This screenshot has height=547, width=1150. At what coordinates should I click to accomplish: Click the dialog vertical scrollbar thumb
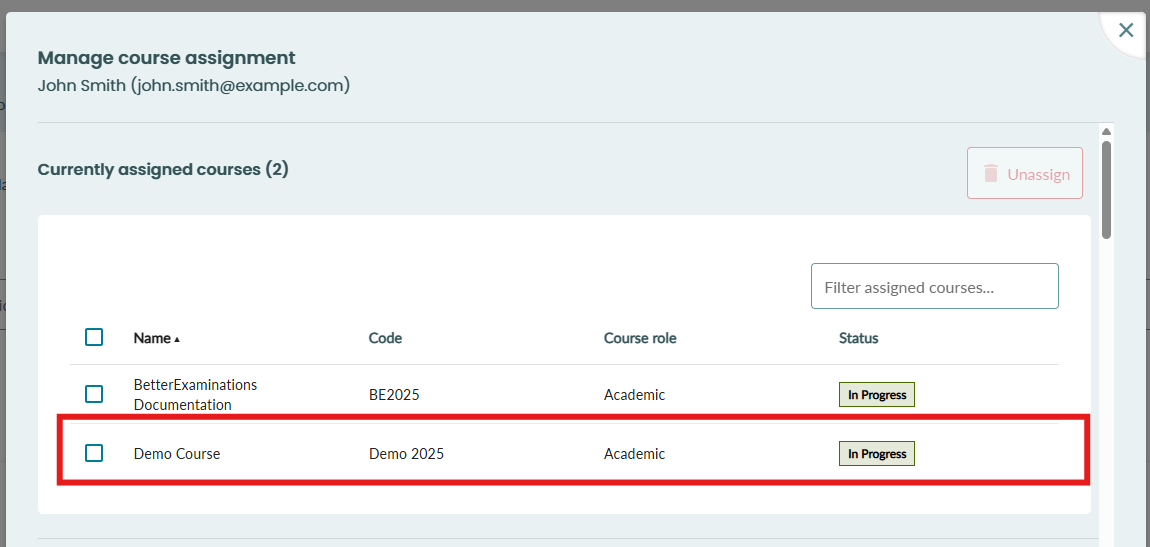pyautogui.click(x=1107, y=189)
